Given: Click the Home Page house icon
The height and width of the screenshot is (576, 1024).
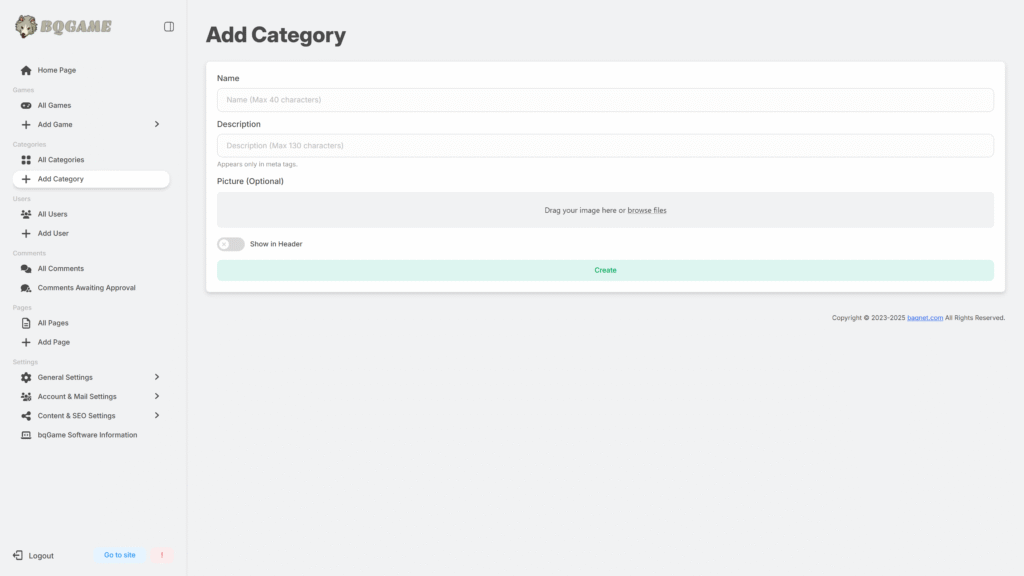Looking at the screenshot, I should (26, 70).
